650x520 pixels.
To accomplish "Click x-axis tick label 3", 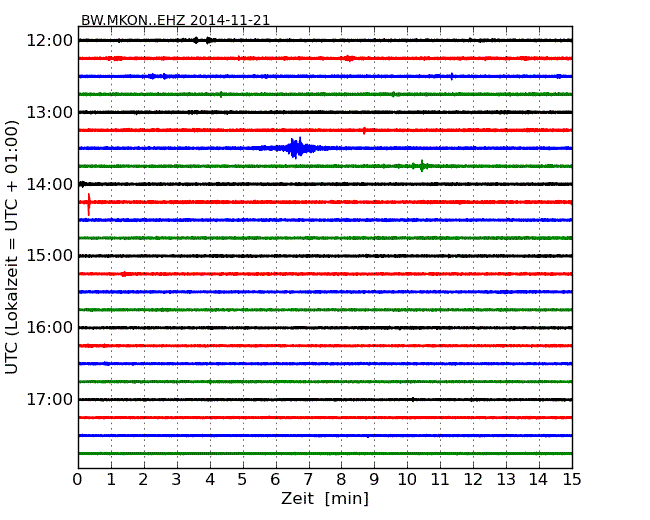I will click(x=177, y=479).
